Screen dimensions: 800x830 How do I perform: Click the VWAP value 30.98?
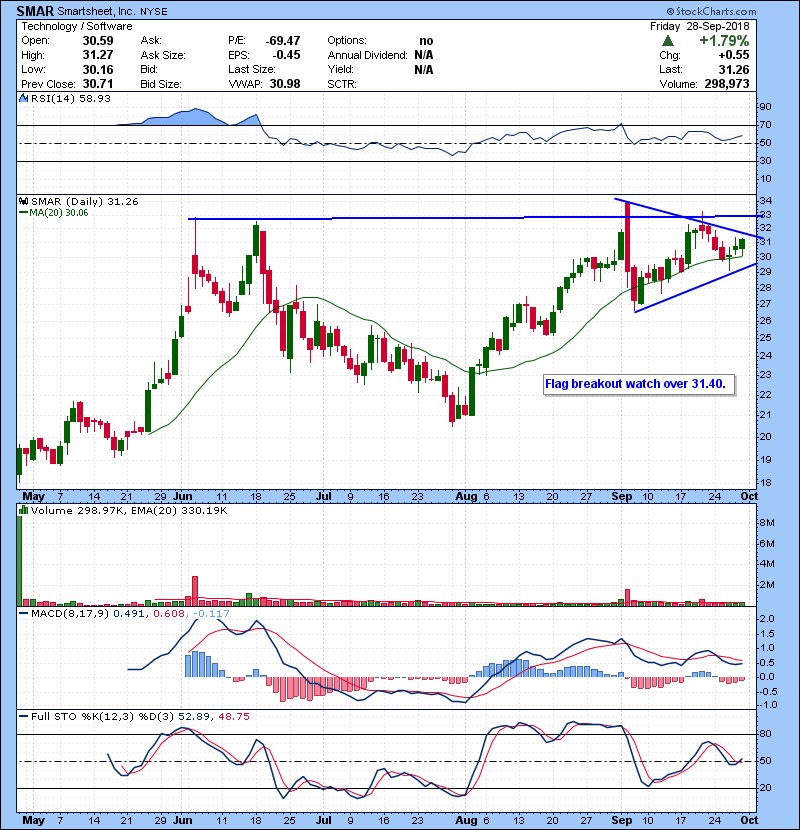click(x=285, y=84)
